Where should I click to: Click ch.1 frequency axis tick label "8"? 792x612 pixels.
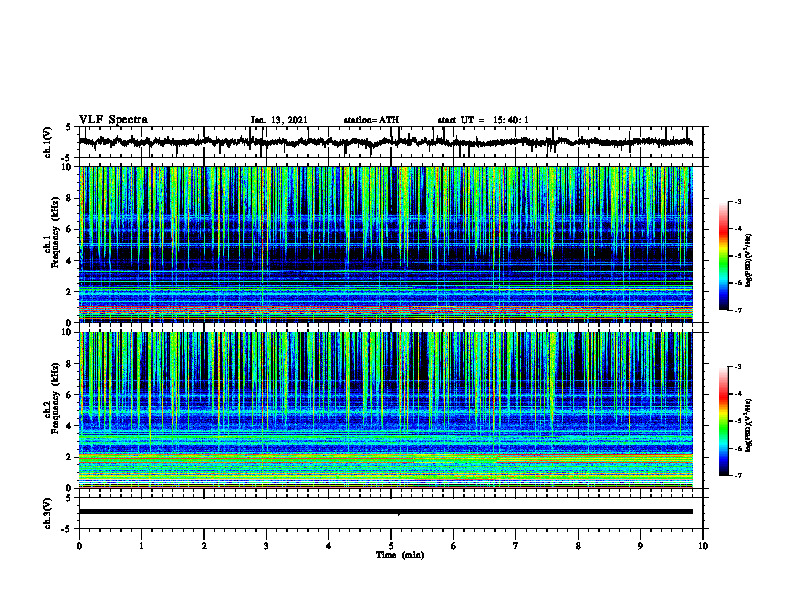click(x=69, y=198)
